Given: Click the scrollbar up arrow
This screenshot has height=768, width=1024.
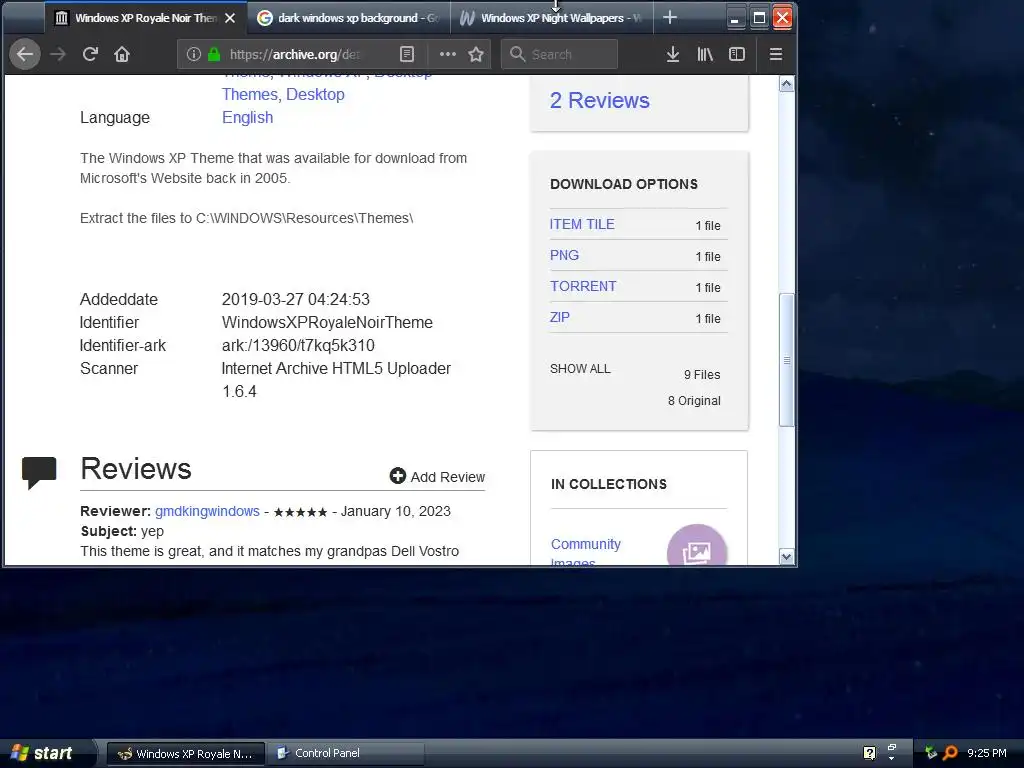Looking at the screenshot, I should pos(786,84).
